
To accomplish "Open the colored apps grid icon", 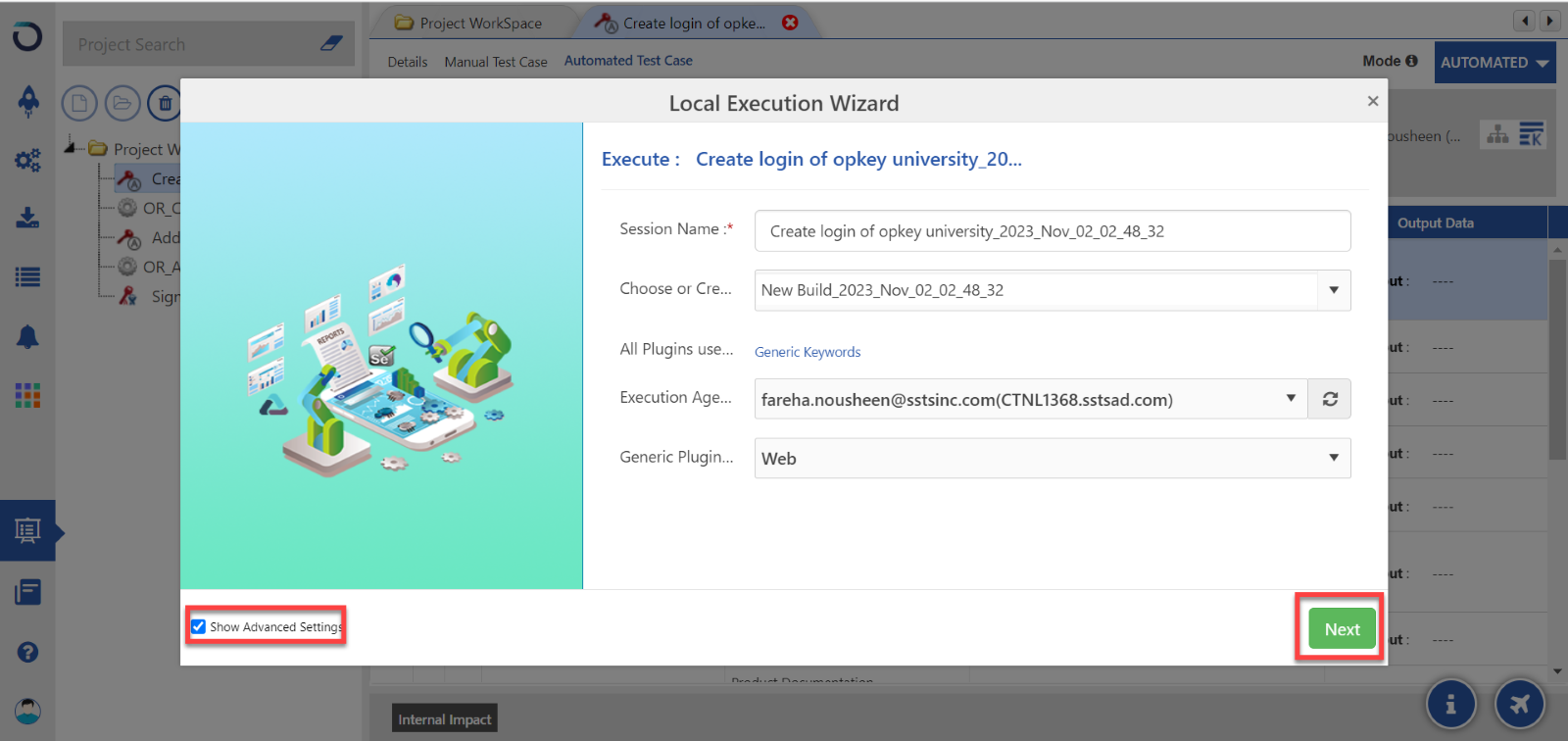I will click(27, 396).
